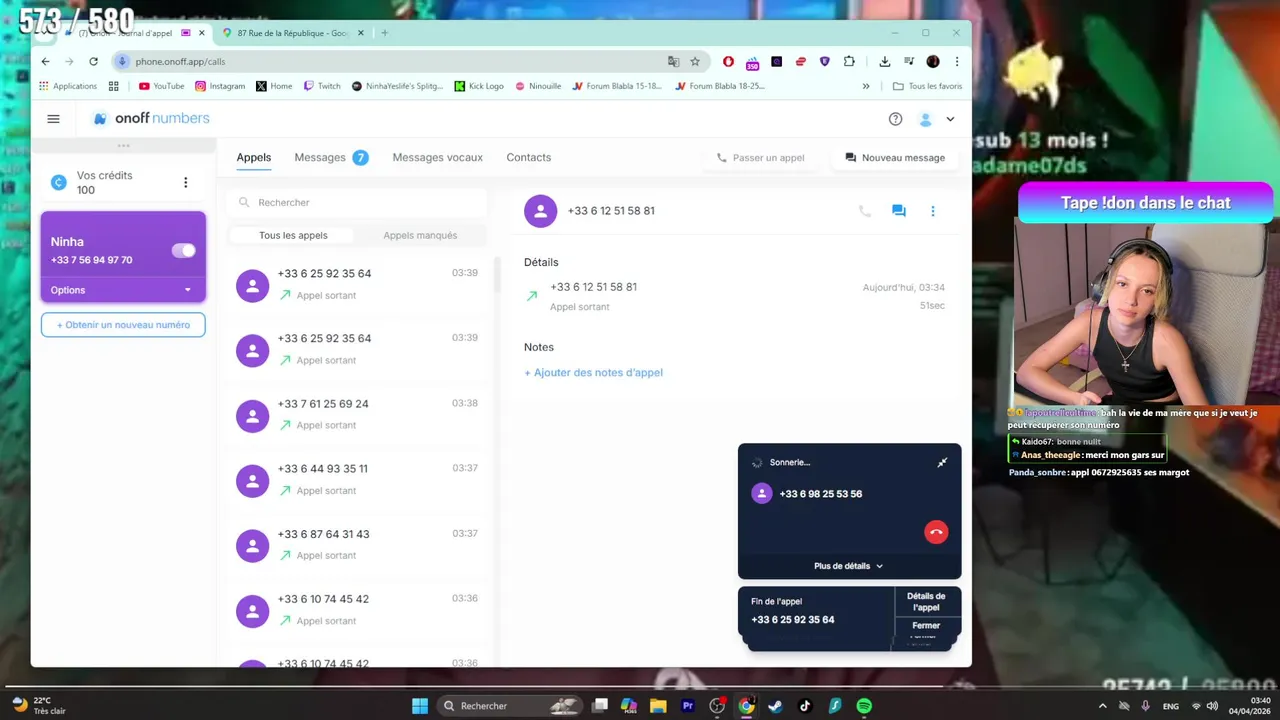1280x720 pixels.
Task: Open File Explorer from the taskbar
Action: 658,706
